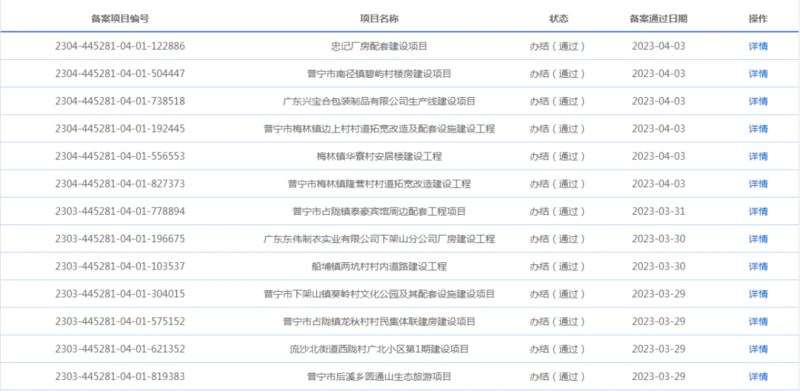800x391 pixels.
Task: View 详情 for project 2303-445281-04-01-575152
Action: [x=758, y=322]
